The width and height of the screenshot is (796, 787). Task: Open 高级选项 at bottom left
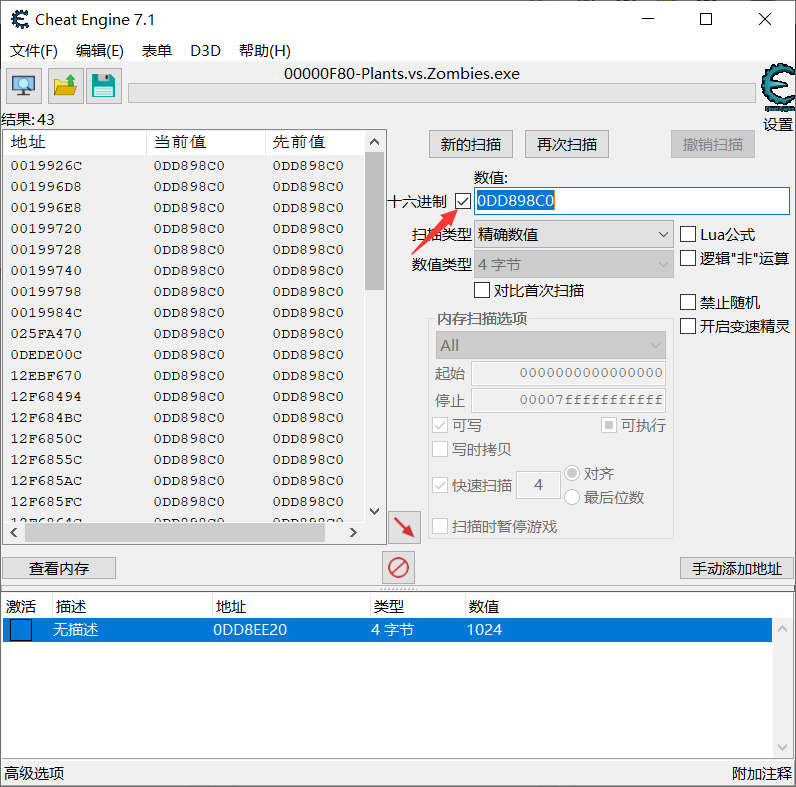coord(34,773)
